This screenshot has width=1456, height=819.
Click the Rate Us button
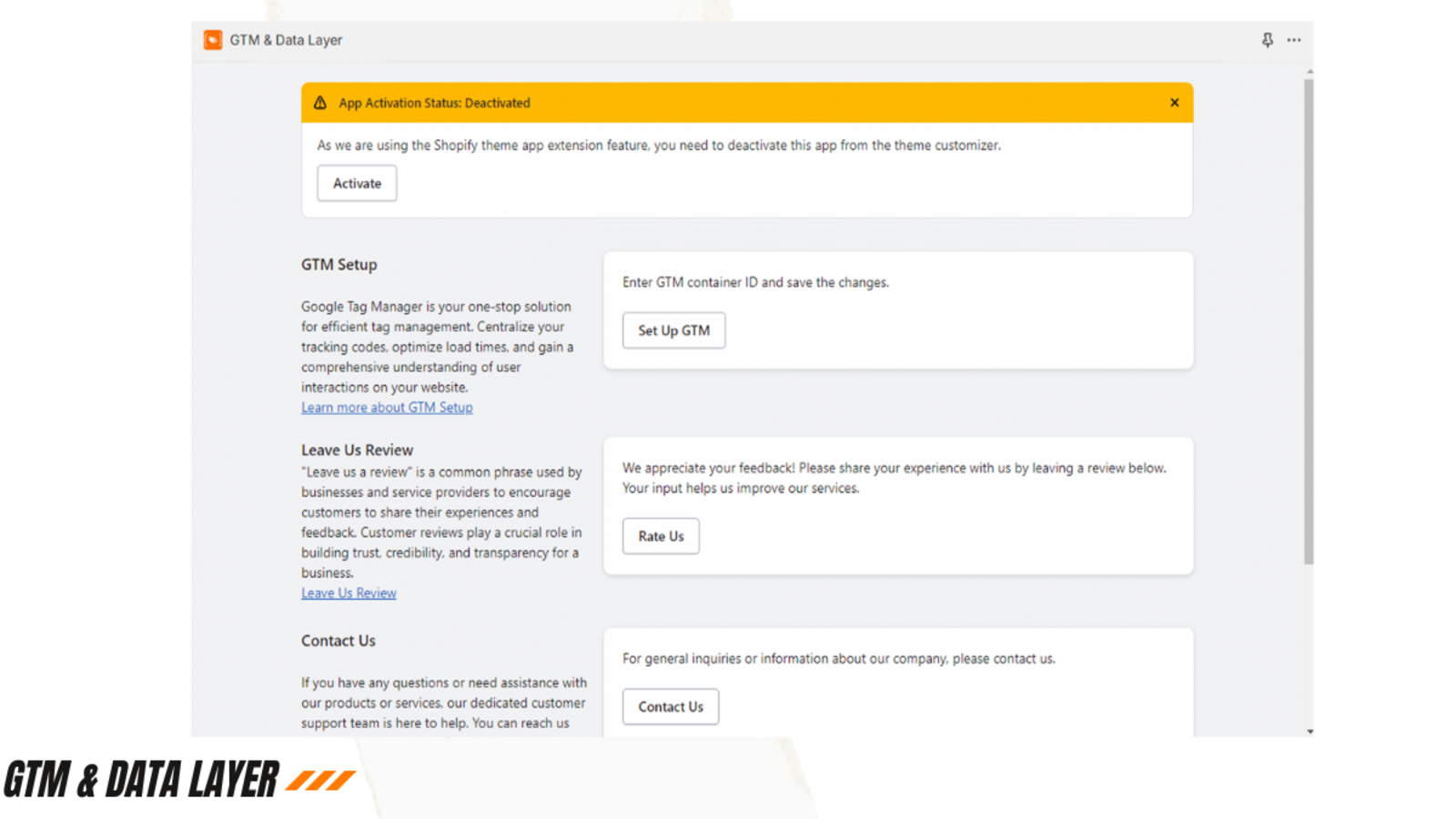point(661,536)
